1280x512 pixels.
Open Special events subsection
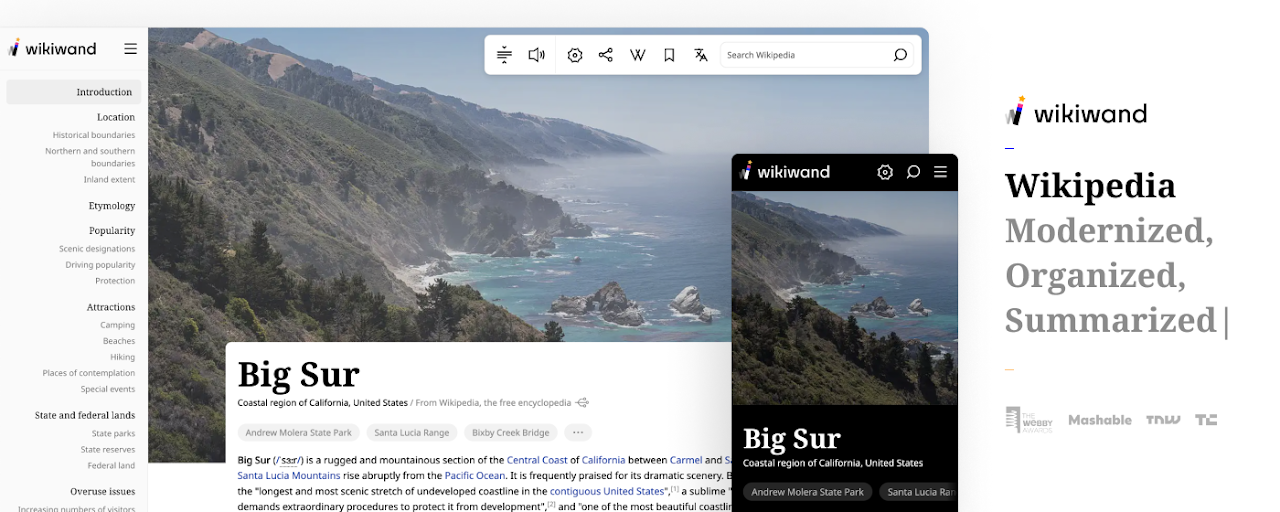pyautogui.click(x=108, y=389)
